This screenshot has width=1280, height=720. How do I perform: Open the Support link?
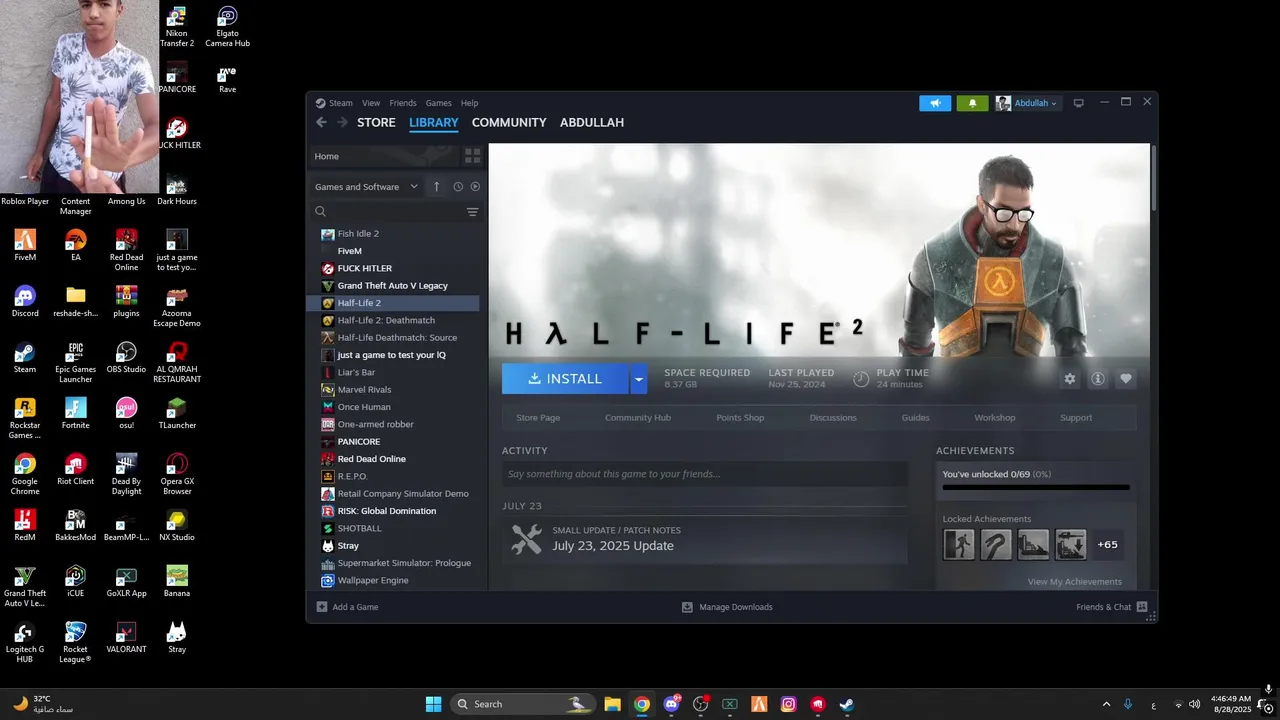coord(1076,418)
